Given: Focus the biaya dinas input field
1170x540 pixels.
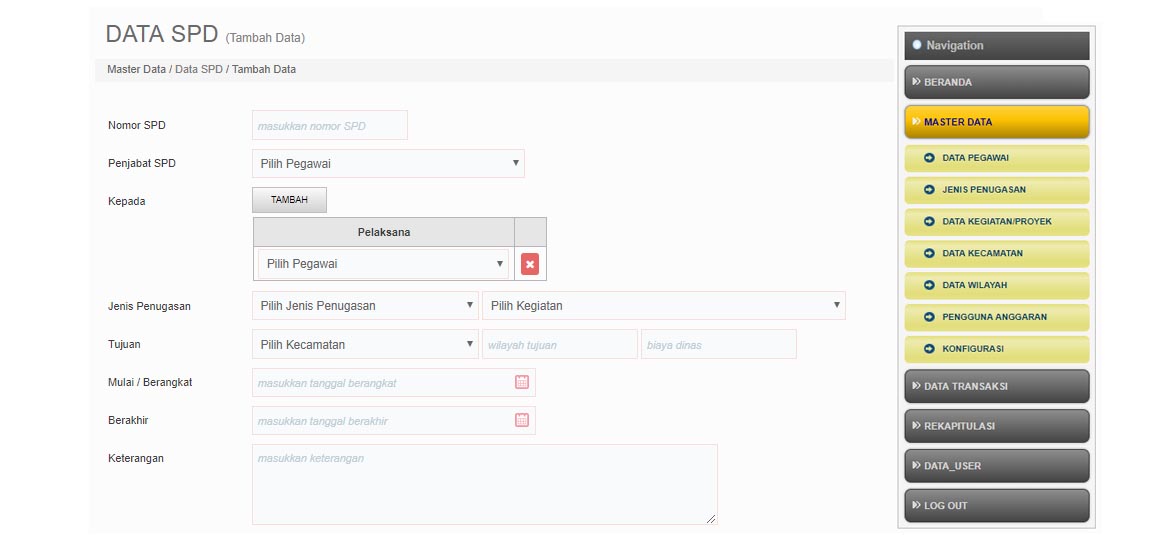Looking at the screenshot, I should click(x=719, y=345).
